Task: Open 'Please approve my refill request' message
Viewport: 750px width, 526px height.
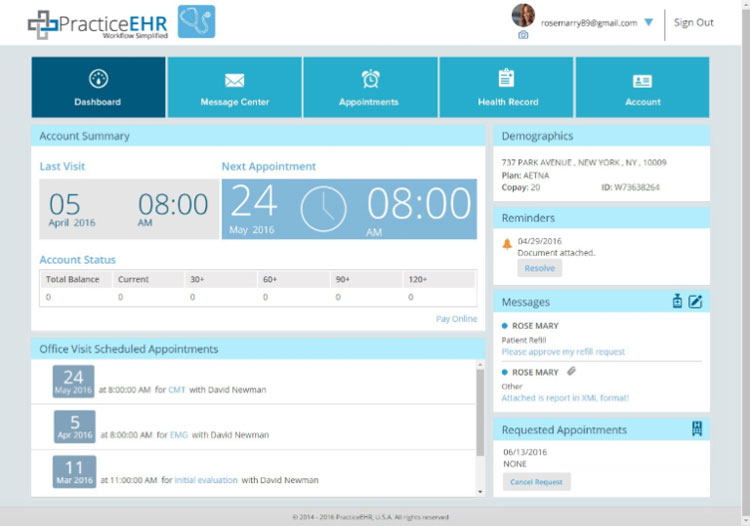Action: coord(563,352)
